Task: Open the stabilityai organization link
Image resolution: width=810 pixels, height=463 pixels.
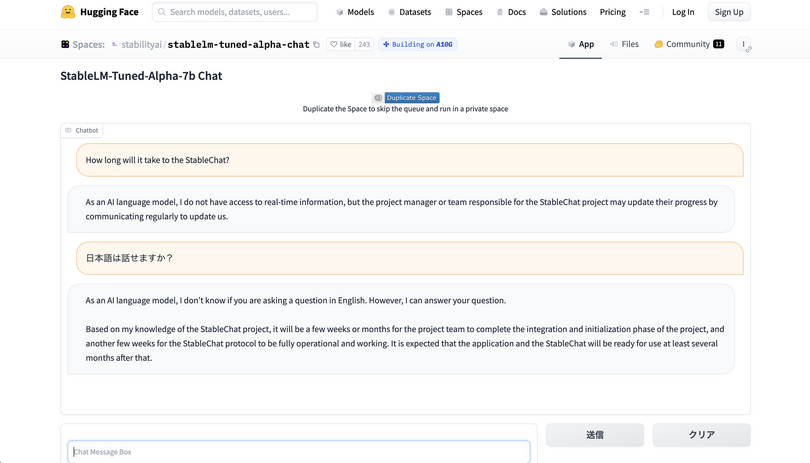Action: tap(142, 44)
